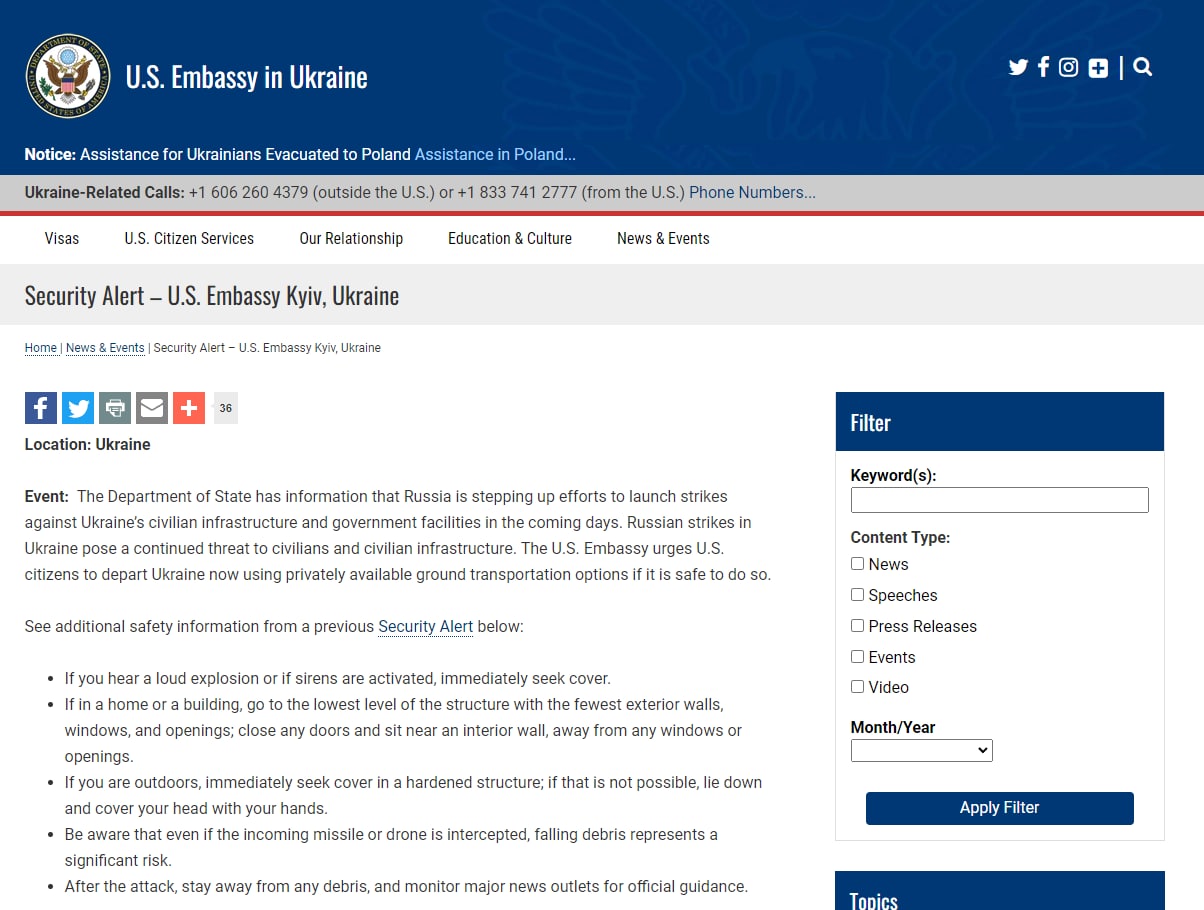Open U.S. Citizen Services menu
The width and height of the screenshot is (1204, 910).
[x=189, y=238]
